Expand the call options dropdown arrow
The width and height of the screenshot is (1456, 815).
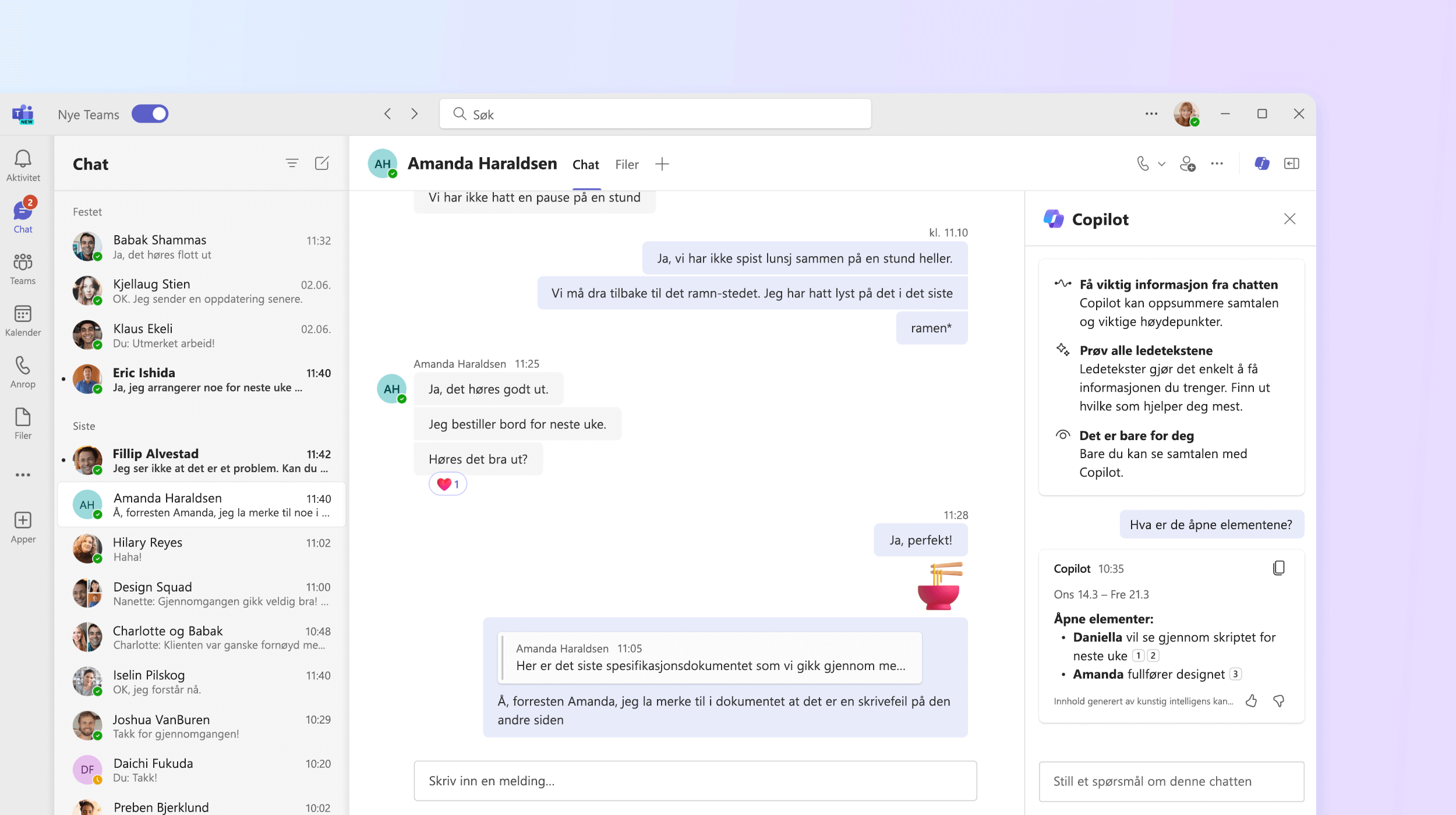tap(1159, 163)
